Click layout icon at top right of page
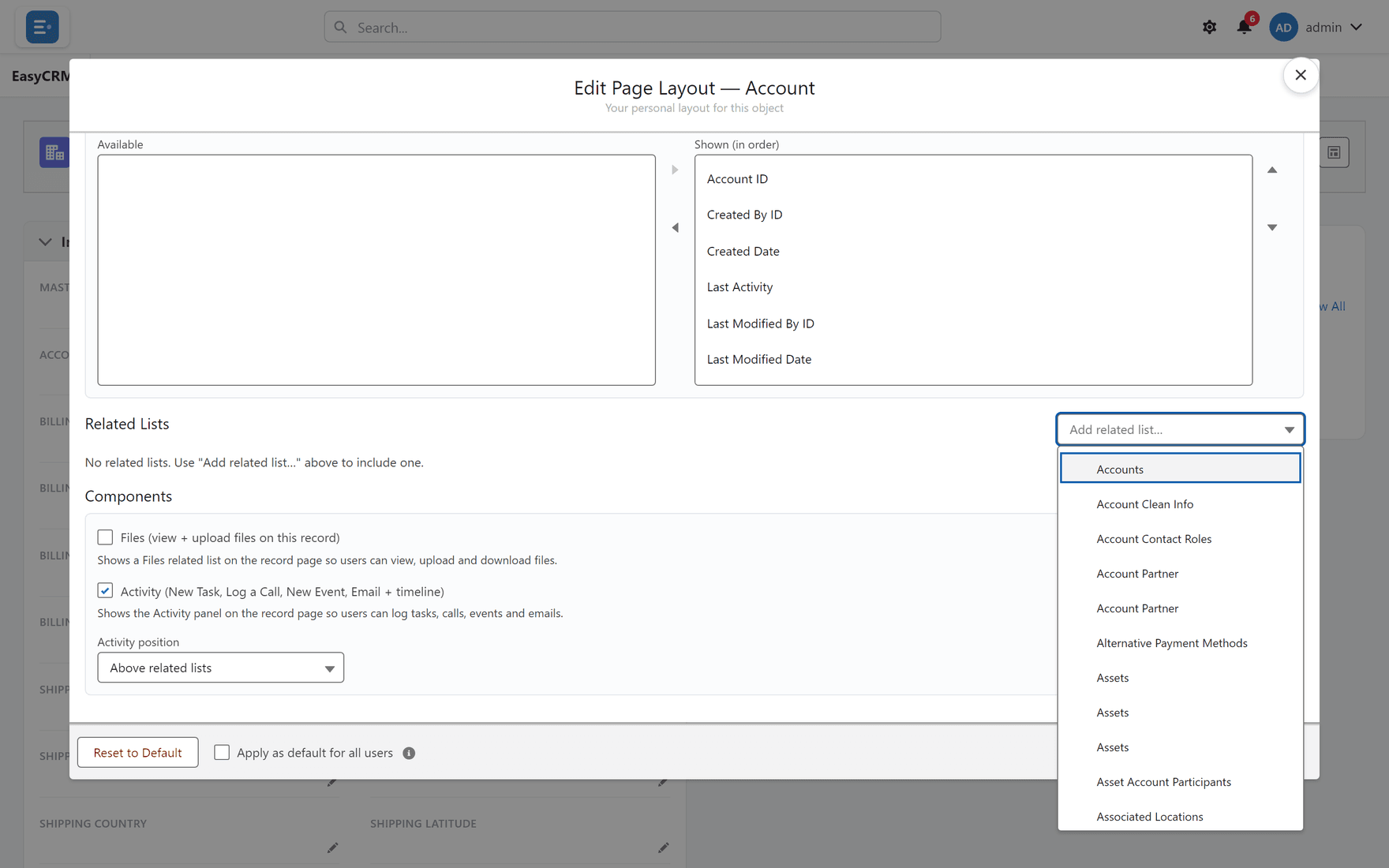This screenshot has height=868, width=1389. pyautogui.click(x=1334, y=152)
